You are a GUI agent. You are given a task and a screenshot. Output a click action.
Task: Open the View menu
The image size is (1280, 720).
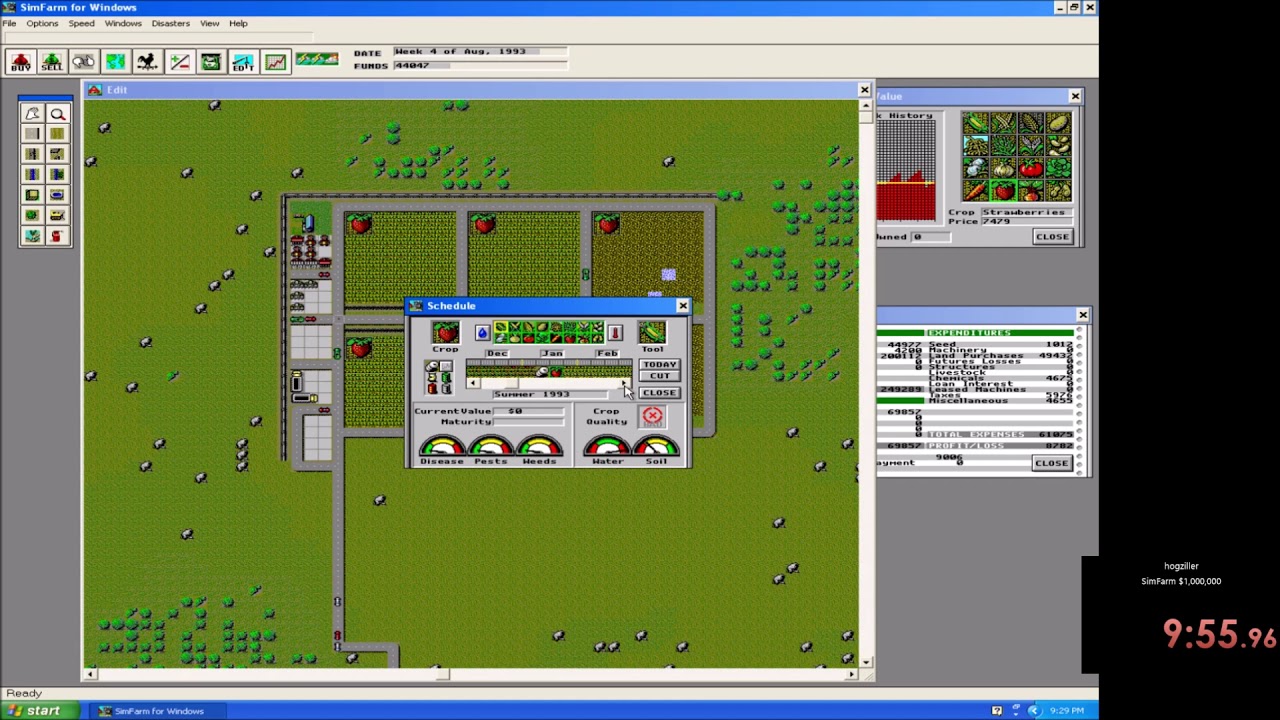pyautogui.click(x=209, y=23)
